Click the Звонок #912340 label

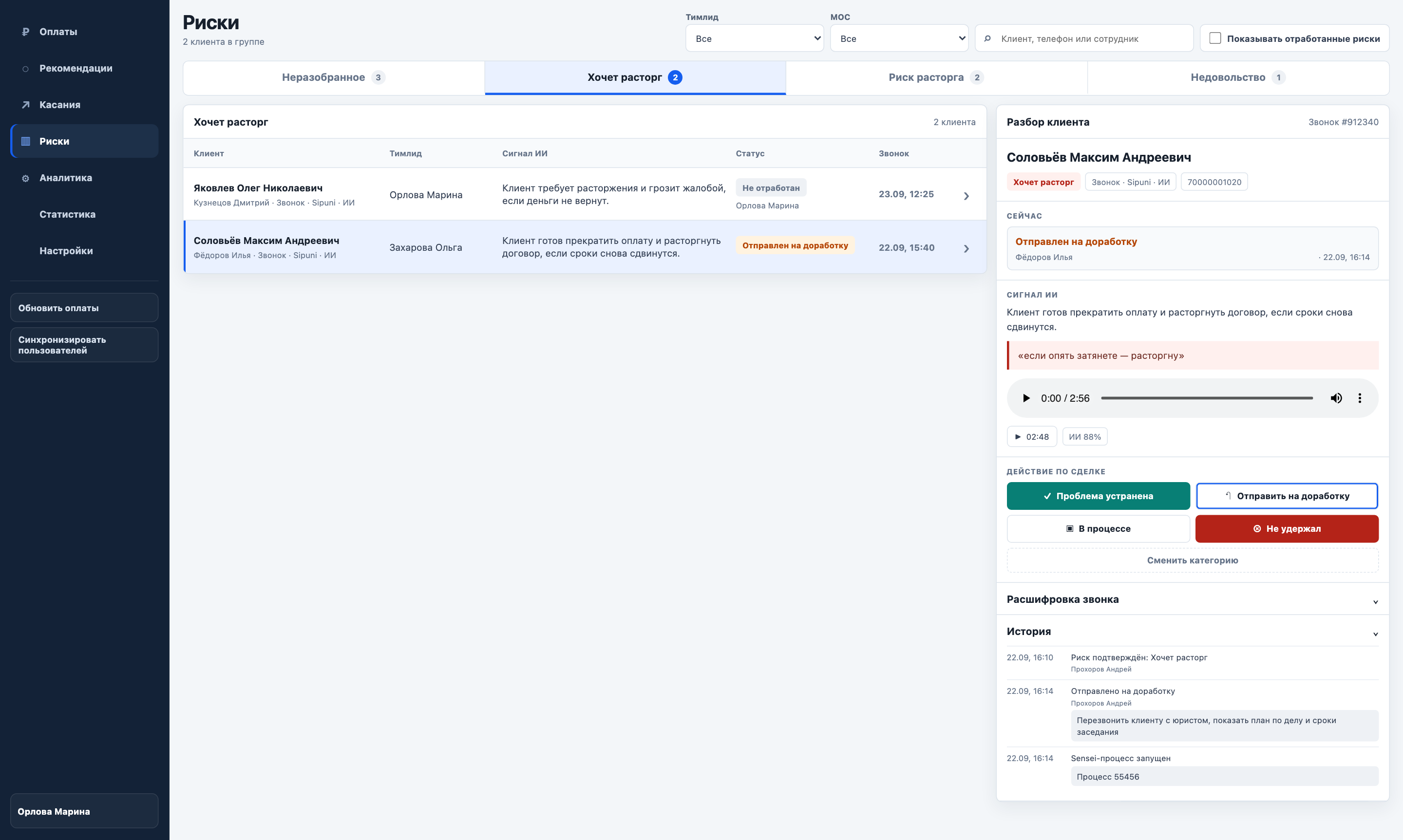[1343, 122]
